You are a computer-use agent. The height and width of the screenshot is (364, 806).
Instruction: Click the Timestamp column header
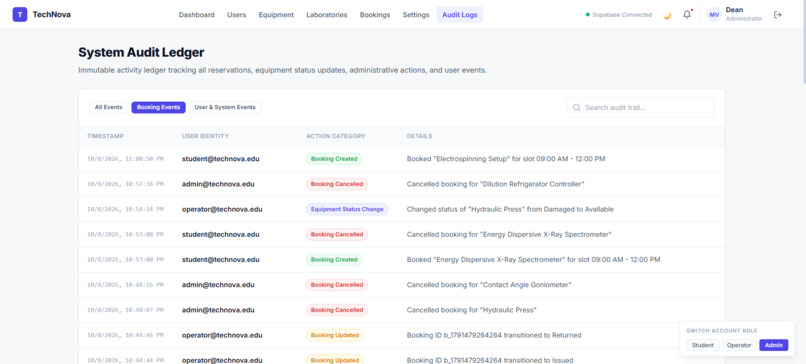[105, 136]
